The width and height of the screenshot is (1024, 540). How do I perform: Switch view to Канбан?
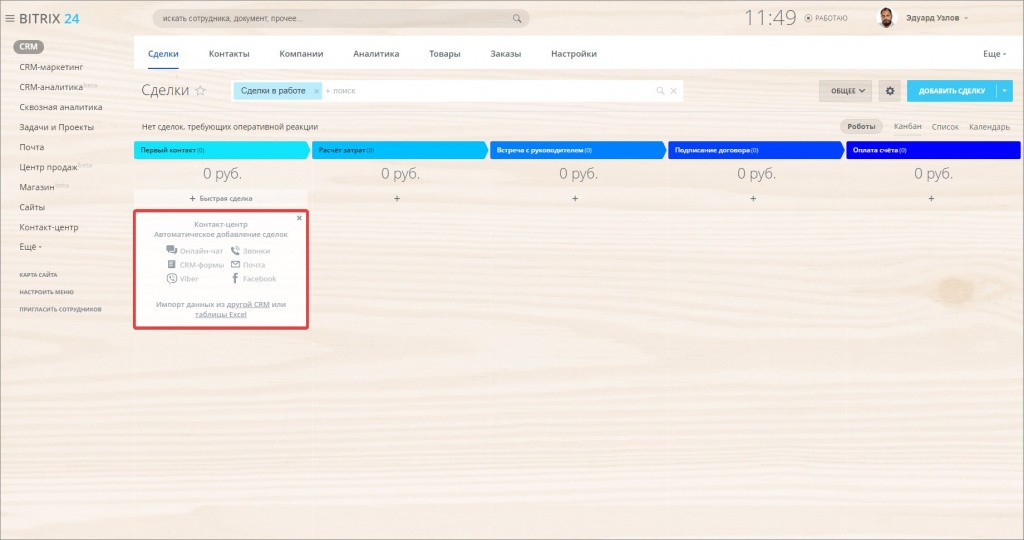pyautogui.click(x=907, y=127)
